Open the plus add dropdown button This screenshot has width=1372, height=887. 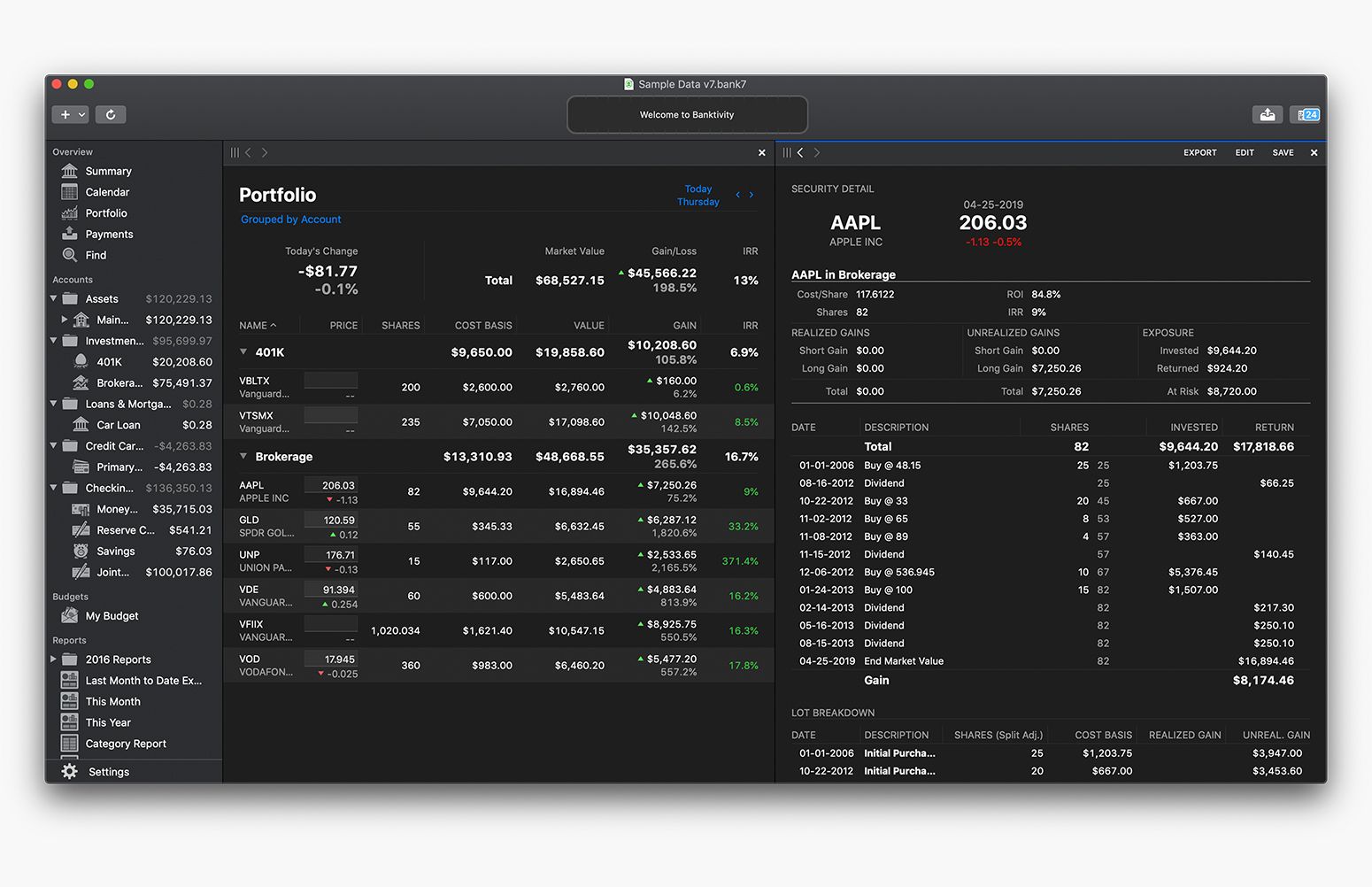pyautogui.click(x=71, y=114)
